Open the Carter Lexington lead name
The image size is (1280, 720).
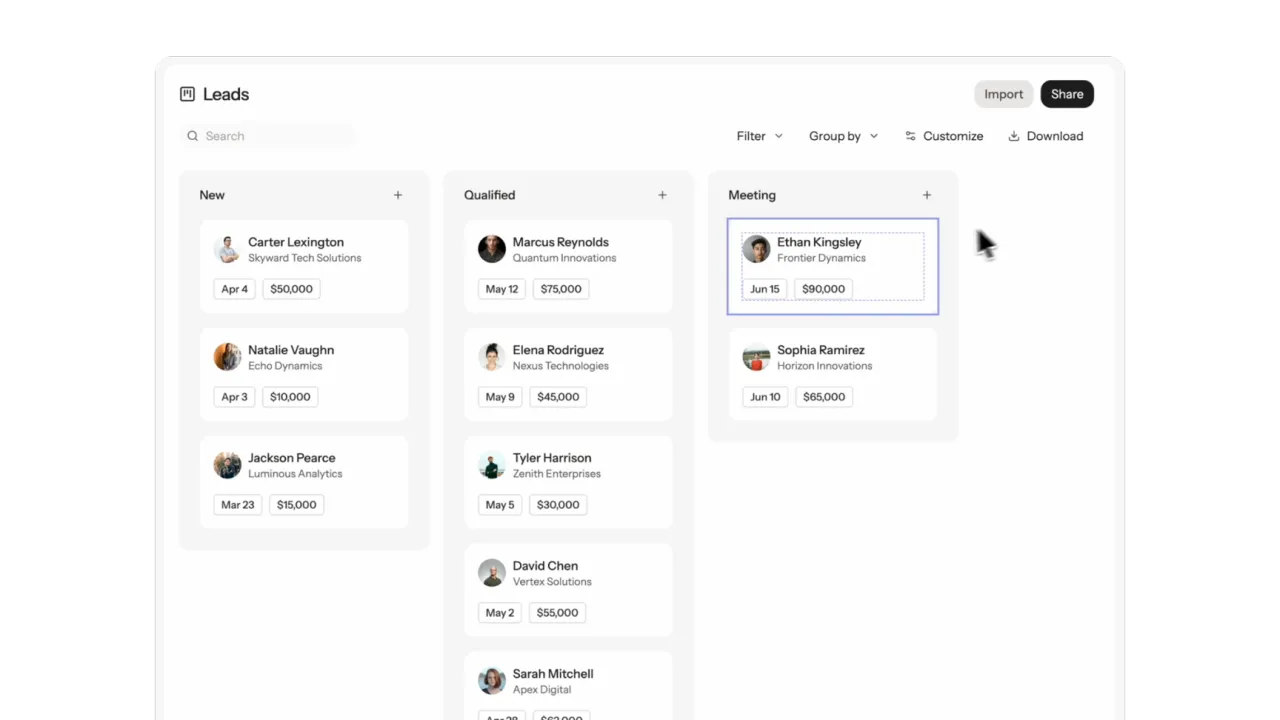click(296, 242)
